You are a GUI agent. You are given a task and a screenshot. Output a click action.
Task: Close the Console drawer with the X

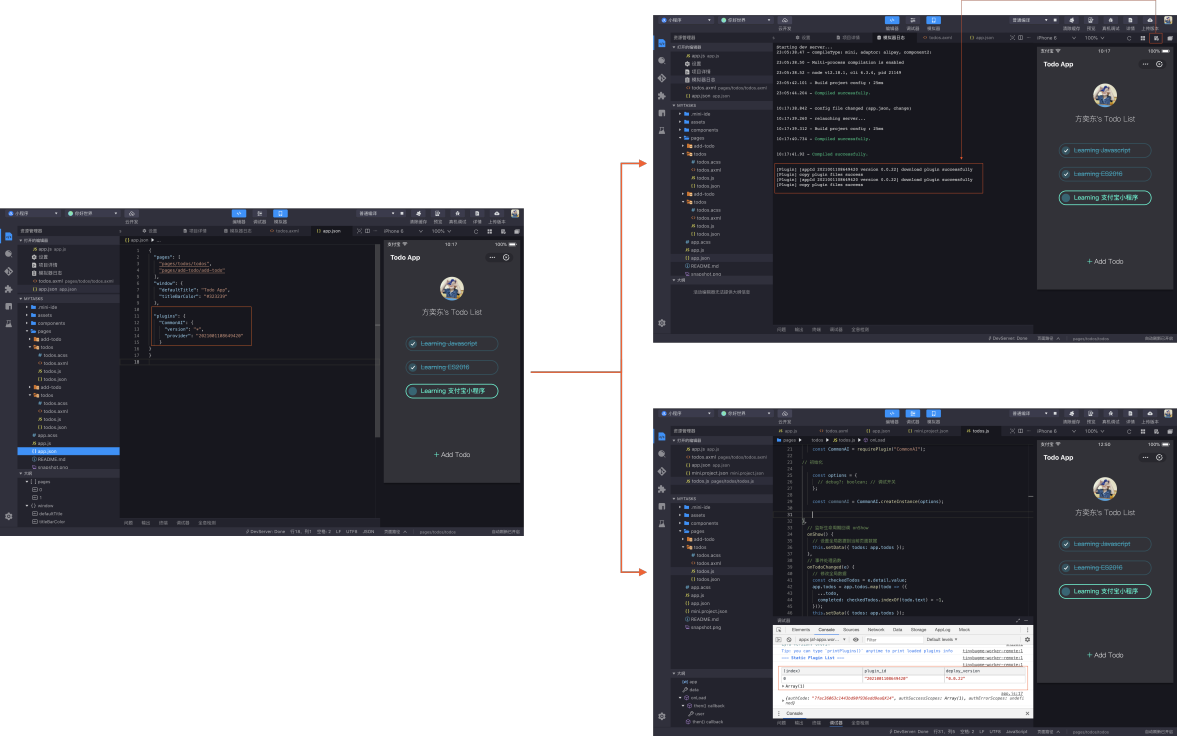pos(1028,713)
